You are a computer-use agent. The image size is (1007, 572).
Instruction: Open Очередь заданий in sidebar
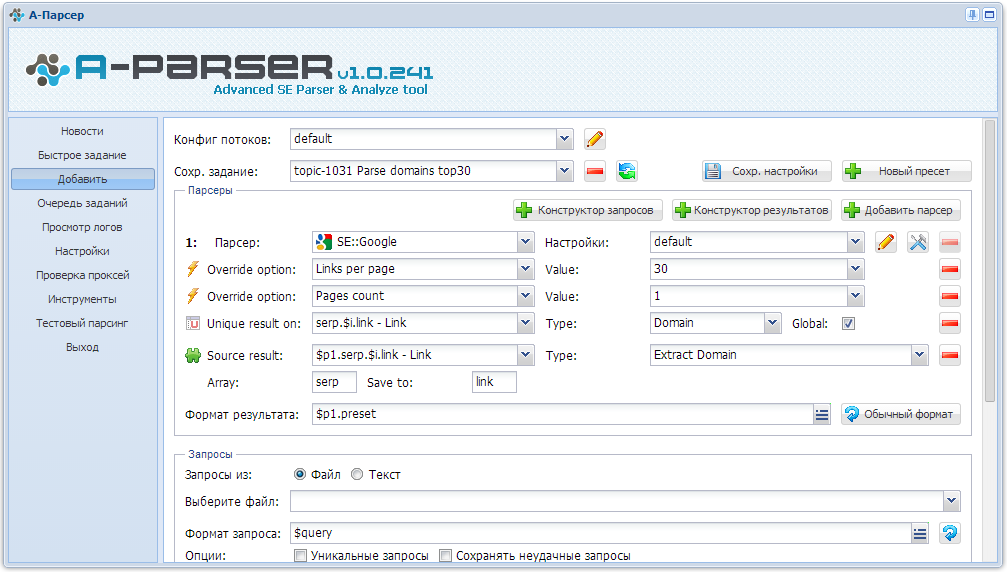82,204
